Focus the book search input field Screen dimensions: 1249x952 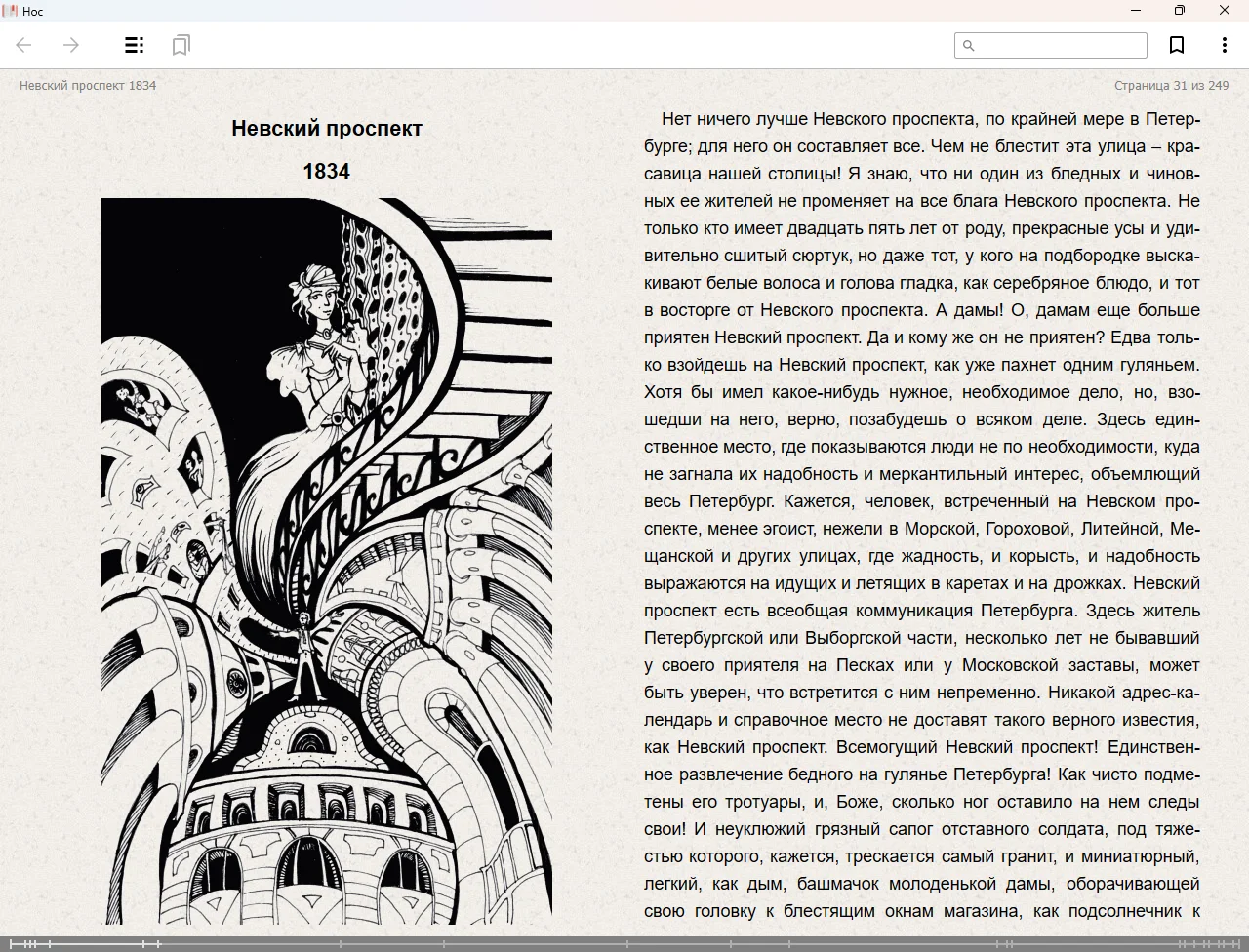[x=1059, y=45]
